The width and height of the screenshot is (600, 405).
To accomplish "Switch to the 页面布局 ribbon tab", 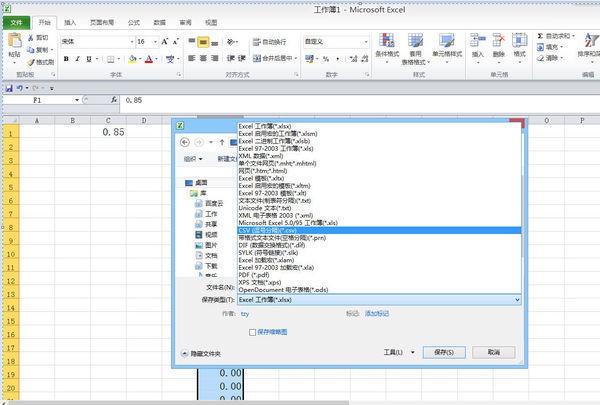I will click(102, 21).
